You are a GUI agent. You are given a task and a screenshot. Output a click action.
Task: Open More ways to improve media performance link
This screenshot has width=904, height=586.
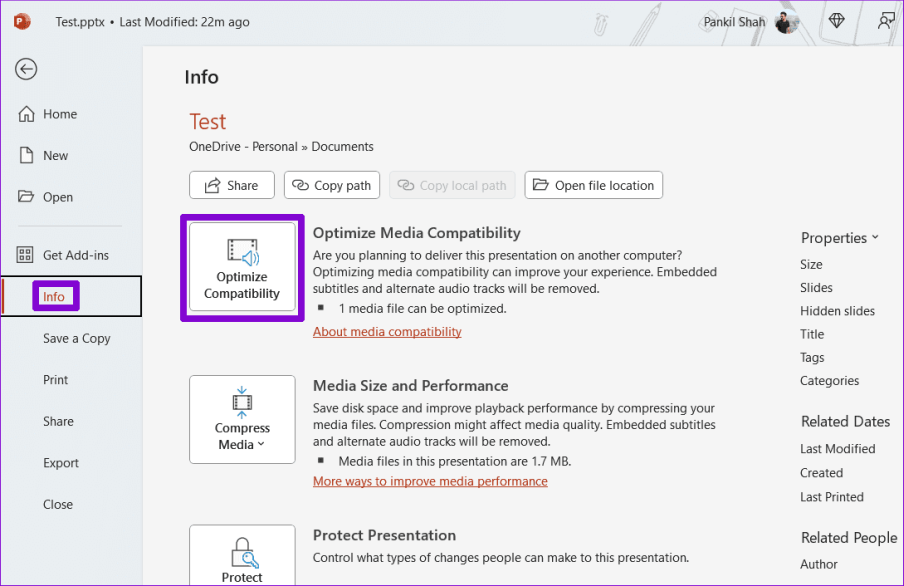pyautogui.click(x=430, y=481)
